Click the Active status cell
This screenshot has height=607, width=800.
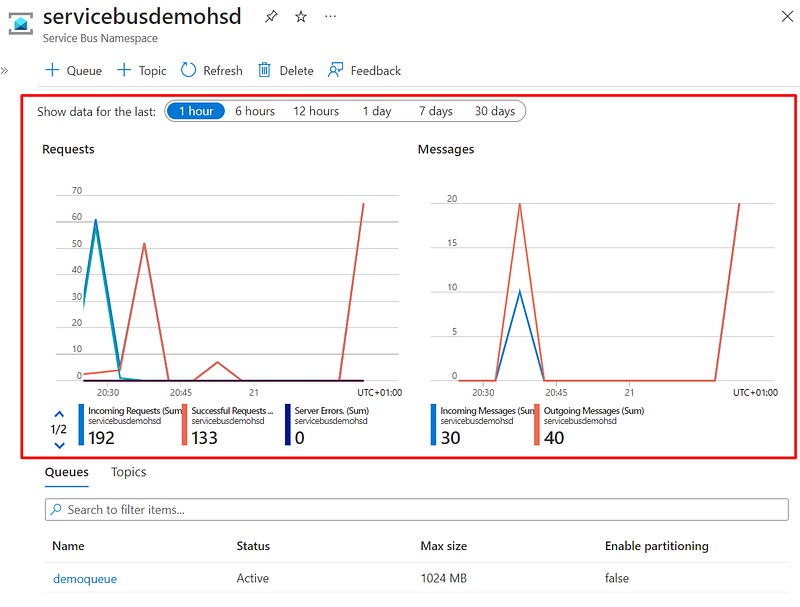point(253,578)
